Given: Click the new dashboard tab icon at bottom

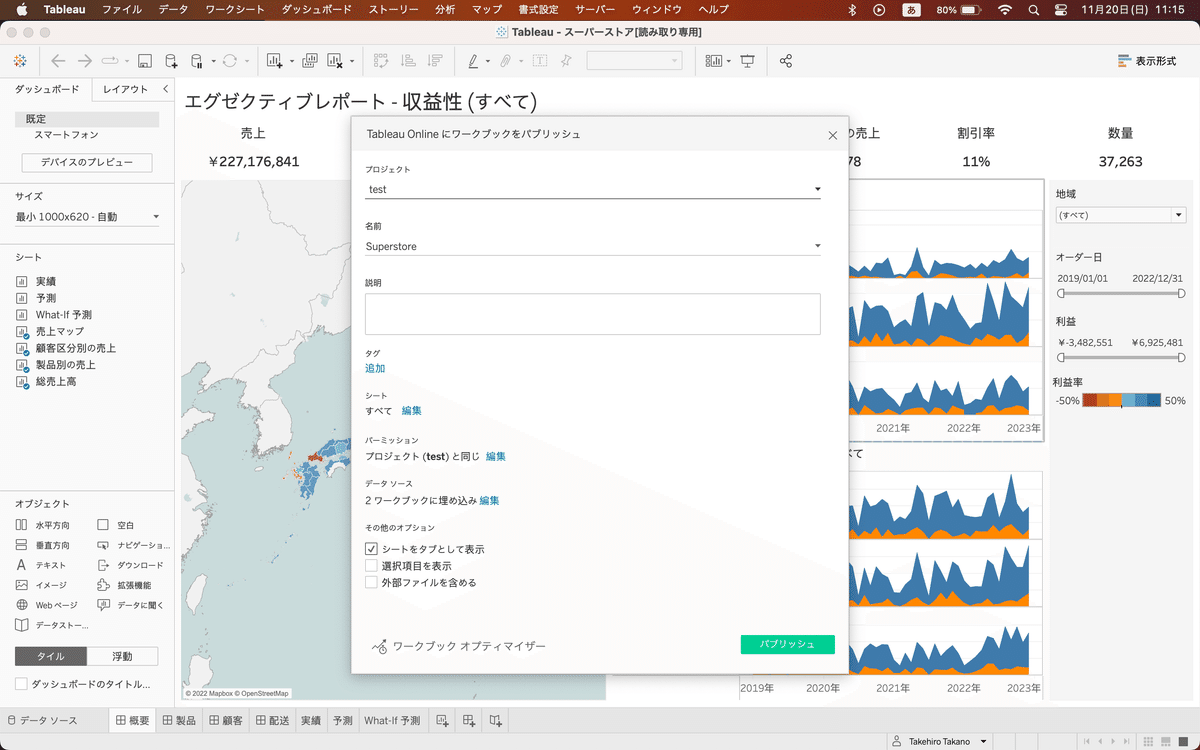Looking at the screenshot, I should tap(469, 720).
